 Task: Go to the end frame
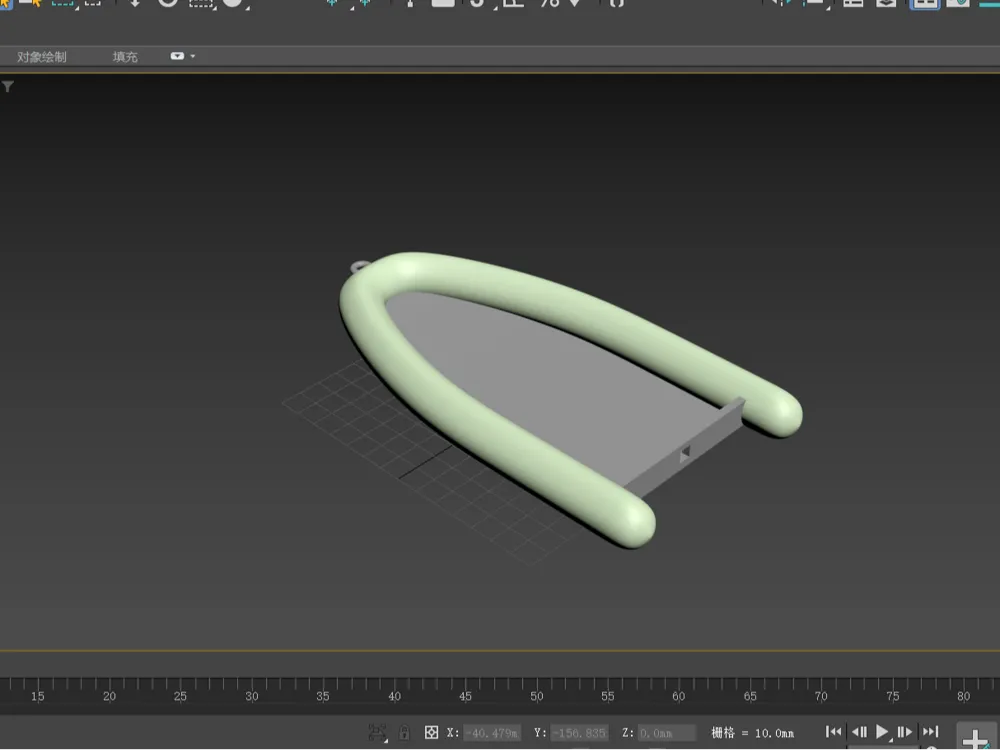point(930,732)
